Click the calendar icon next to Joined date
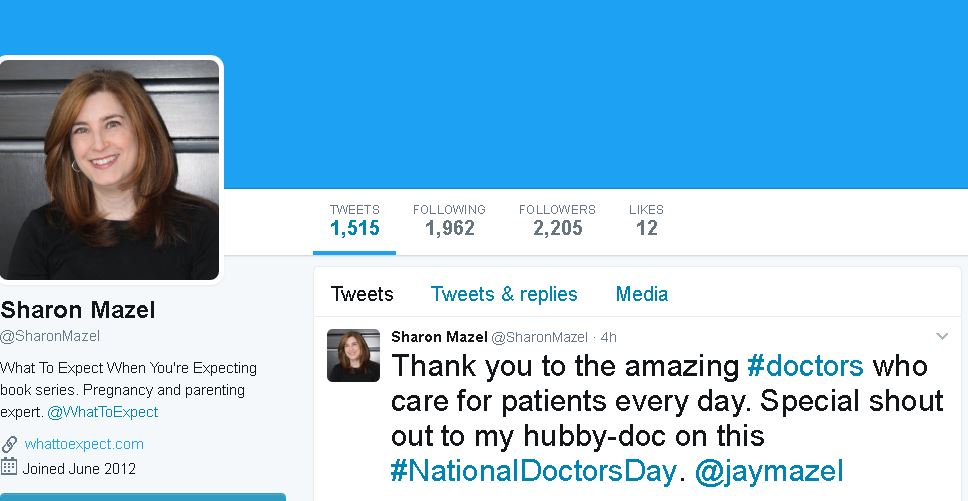968x501 pixels. pos(9,467)
